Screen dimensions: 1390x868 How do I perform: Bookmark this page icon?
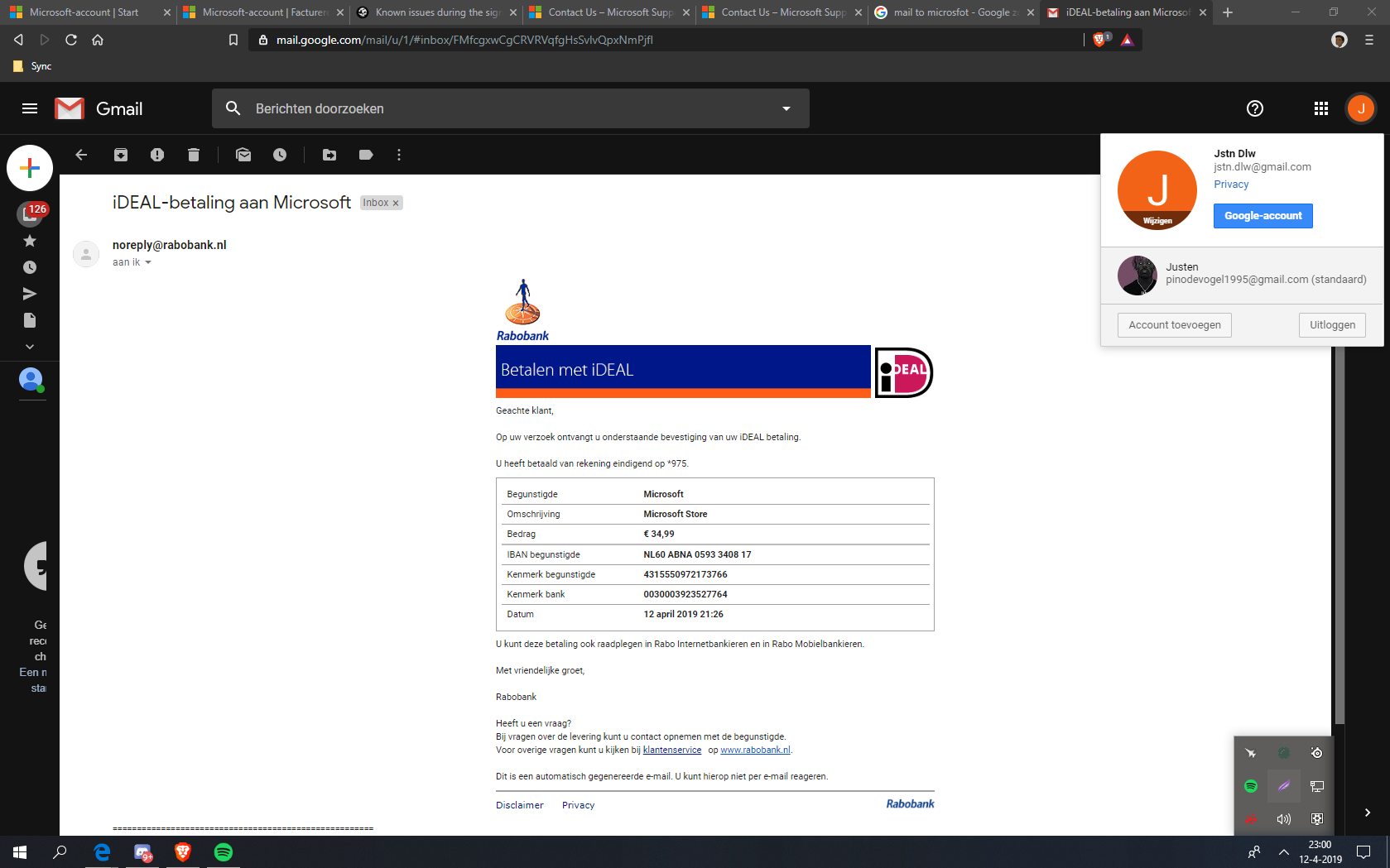233,40
